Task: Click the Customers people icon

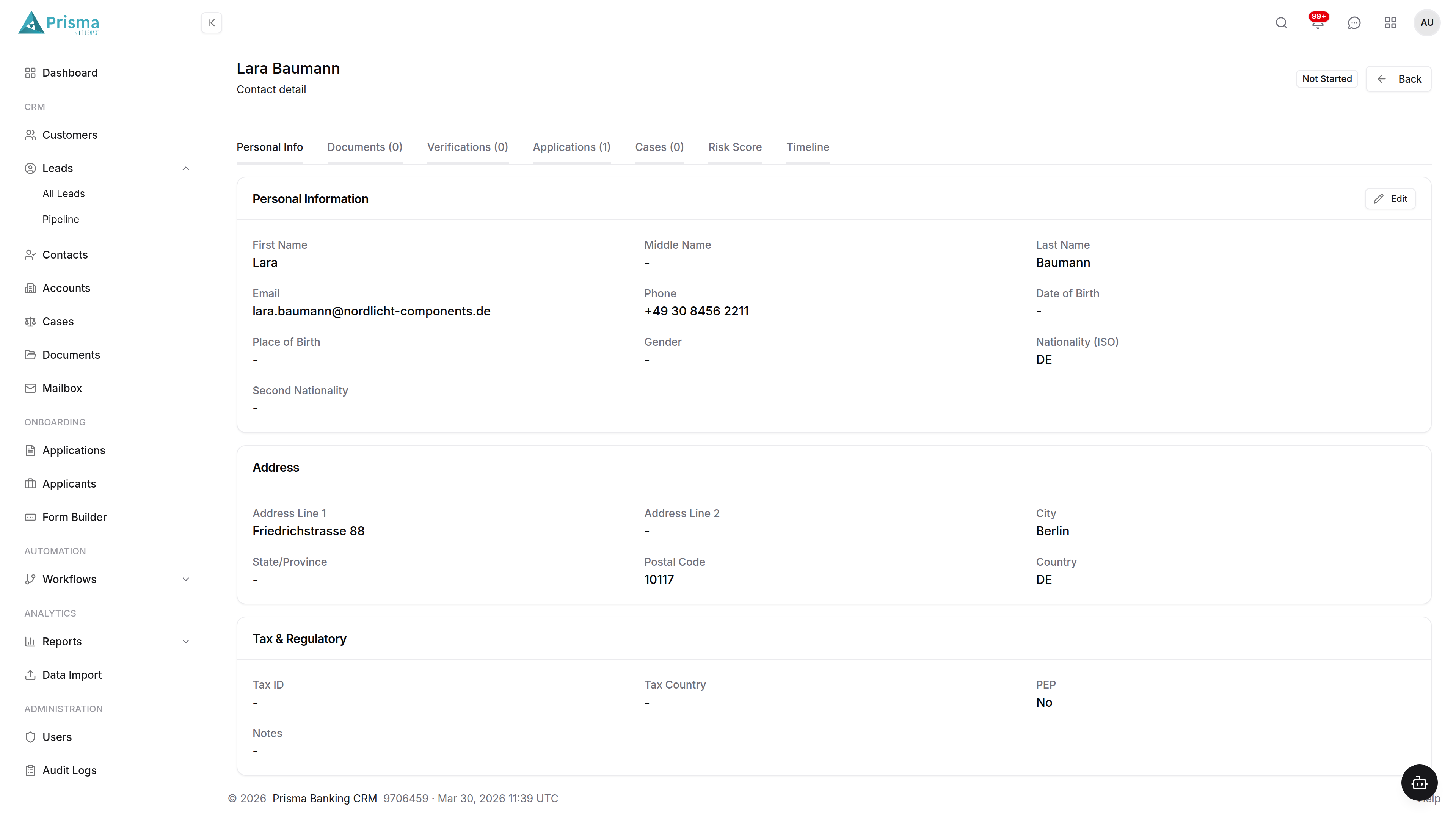Action: pyautogui.click(x=30, y=135)
